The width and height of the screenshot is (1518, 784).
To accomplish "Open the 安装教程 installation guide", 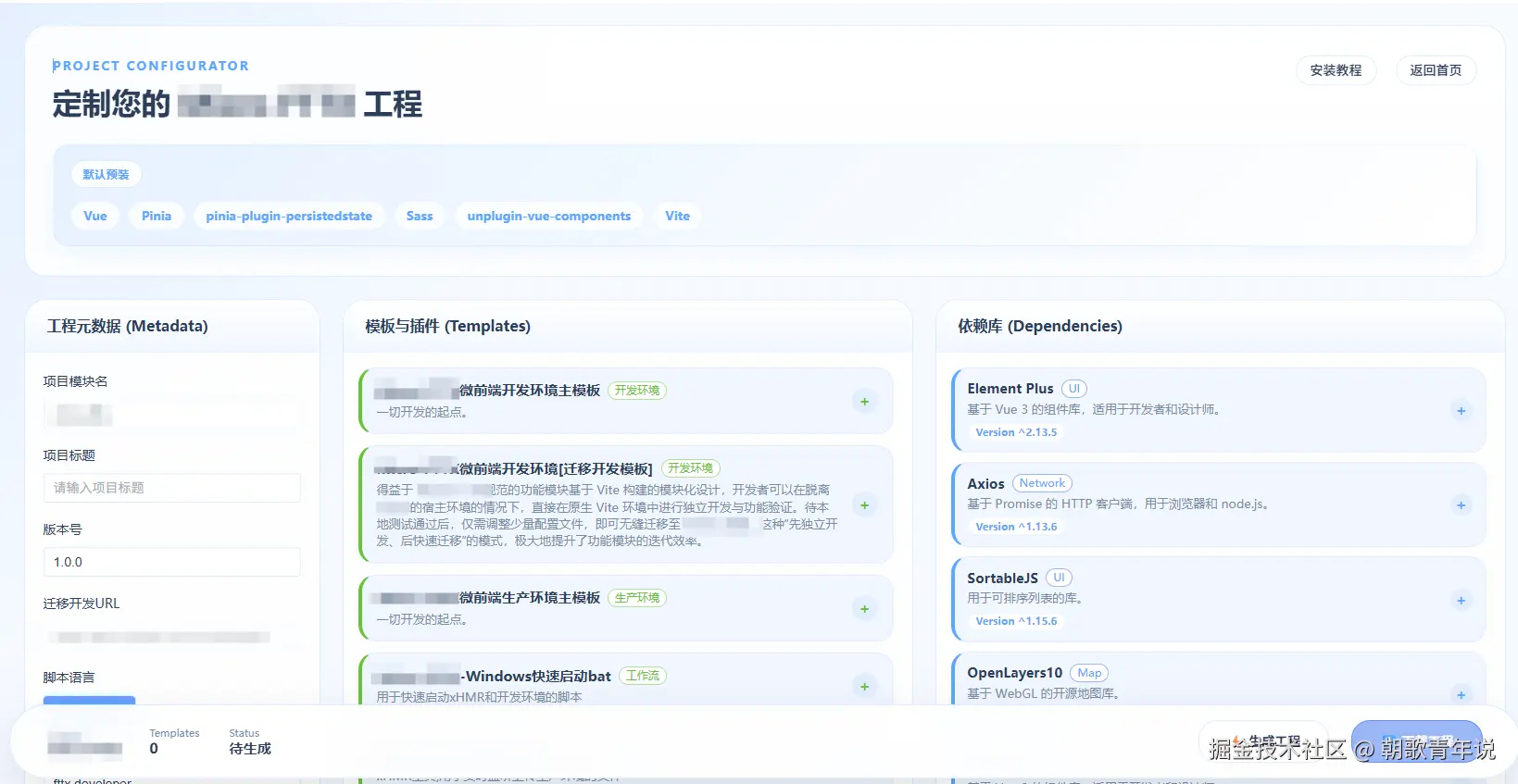I will pos(1336,70).
